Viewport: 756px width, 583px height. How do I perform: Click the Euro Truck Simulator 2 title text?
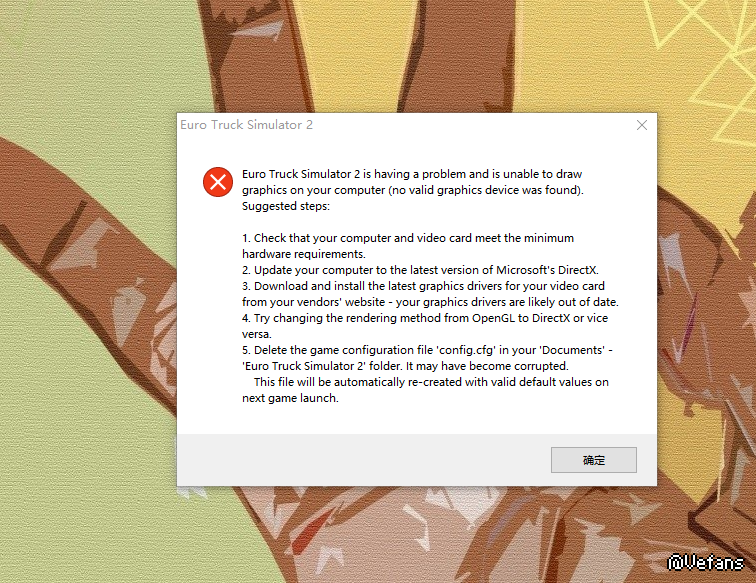[x=246, y=125]
